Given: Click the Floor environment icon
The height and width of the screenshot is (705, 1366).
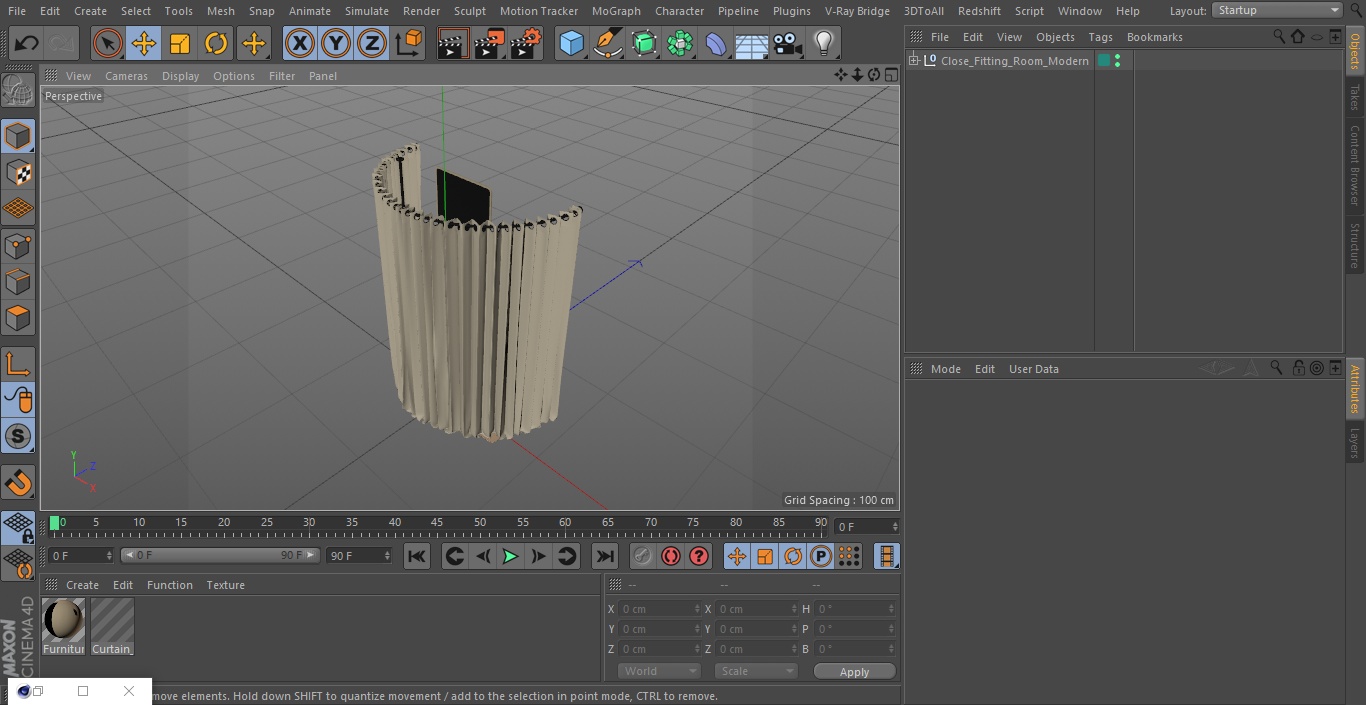Looking at the screenshot, I should (752, 44).
